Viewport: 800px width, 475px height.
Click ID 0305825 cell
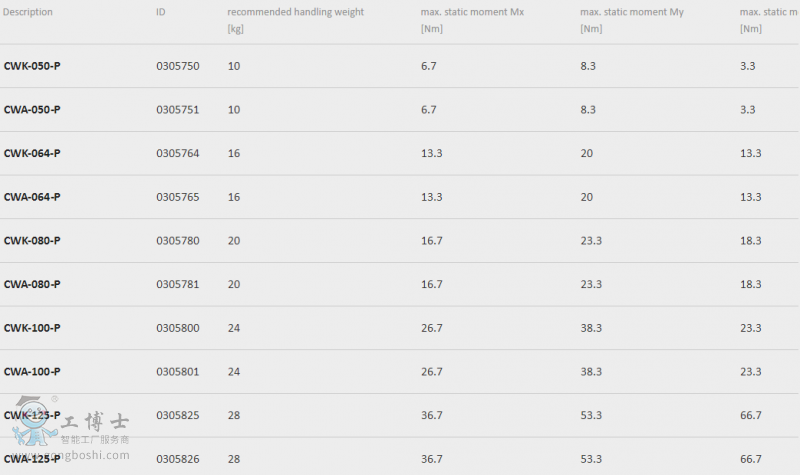coord(178,415)
